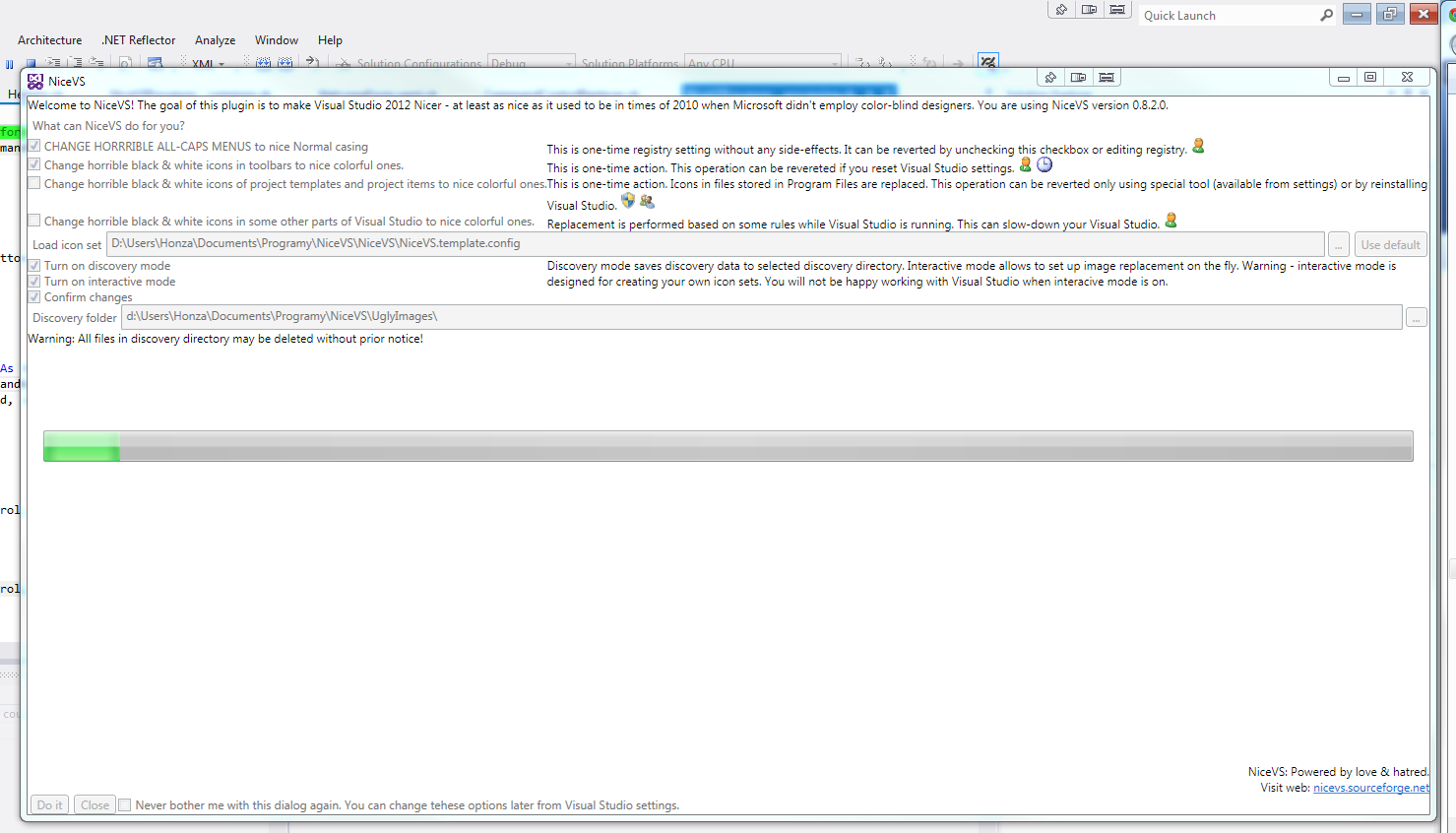Viewport: 1456px width, 833px height.
Task: Check 'Never bother me with this dialog again'
Action: click(x=125, y=804)
